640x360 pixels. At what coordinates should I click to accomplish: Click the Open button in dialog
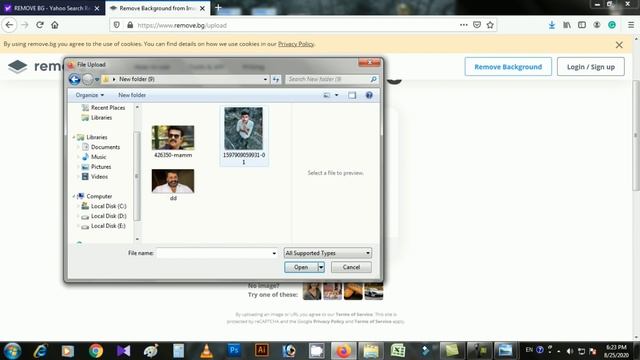coord(301,267)
